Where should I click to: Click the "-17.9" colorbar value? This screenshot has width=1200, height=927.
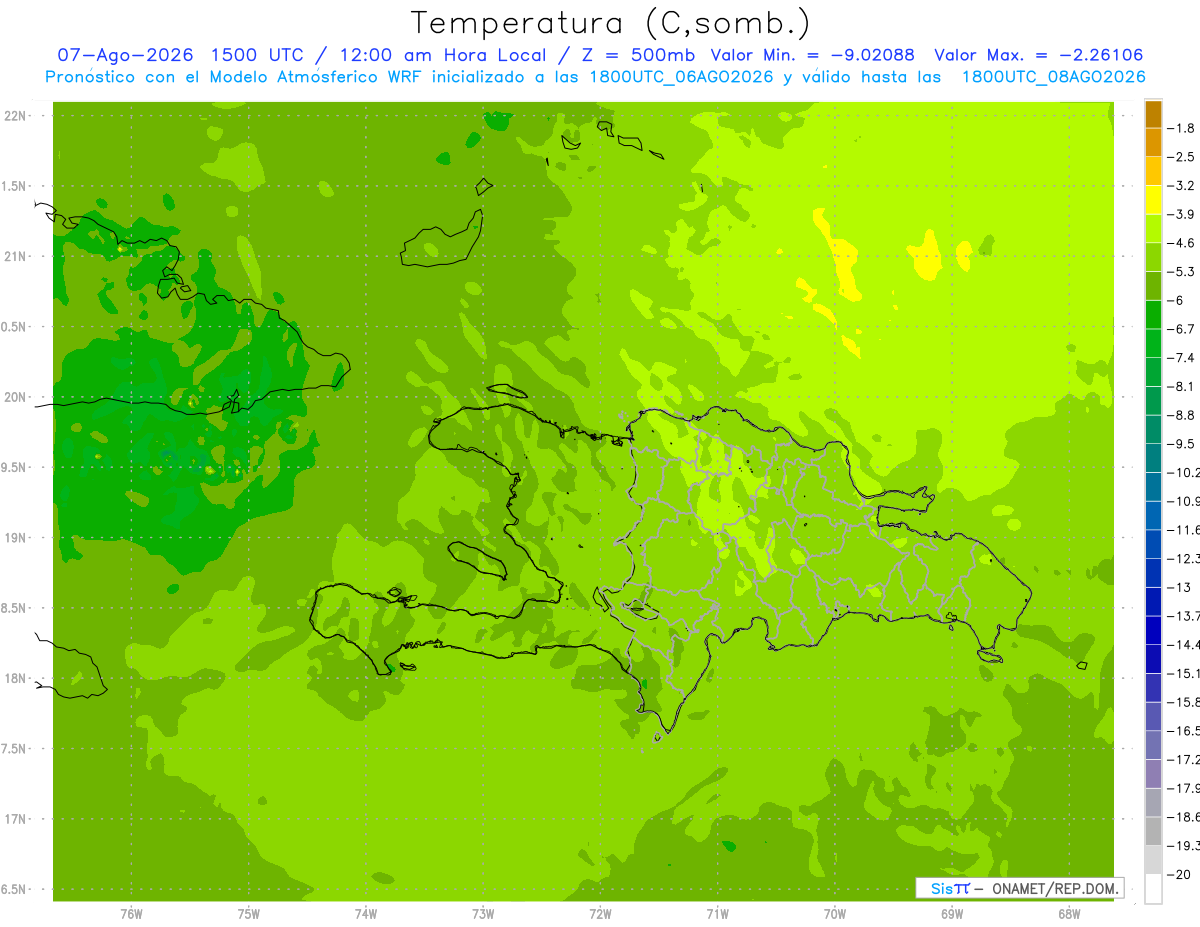[x=1184, y=788]
